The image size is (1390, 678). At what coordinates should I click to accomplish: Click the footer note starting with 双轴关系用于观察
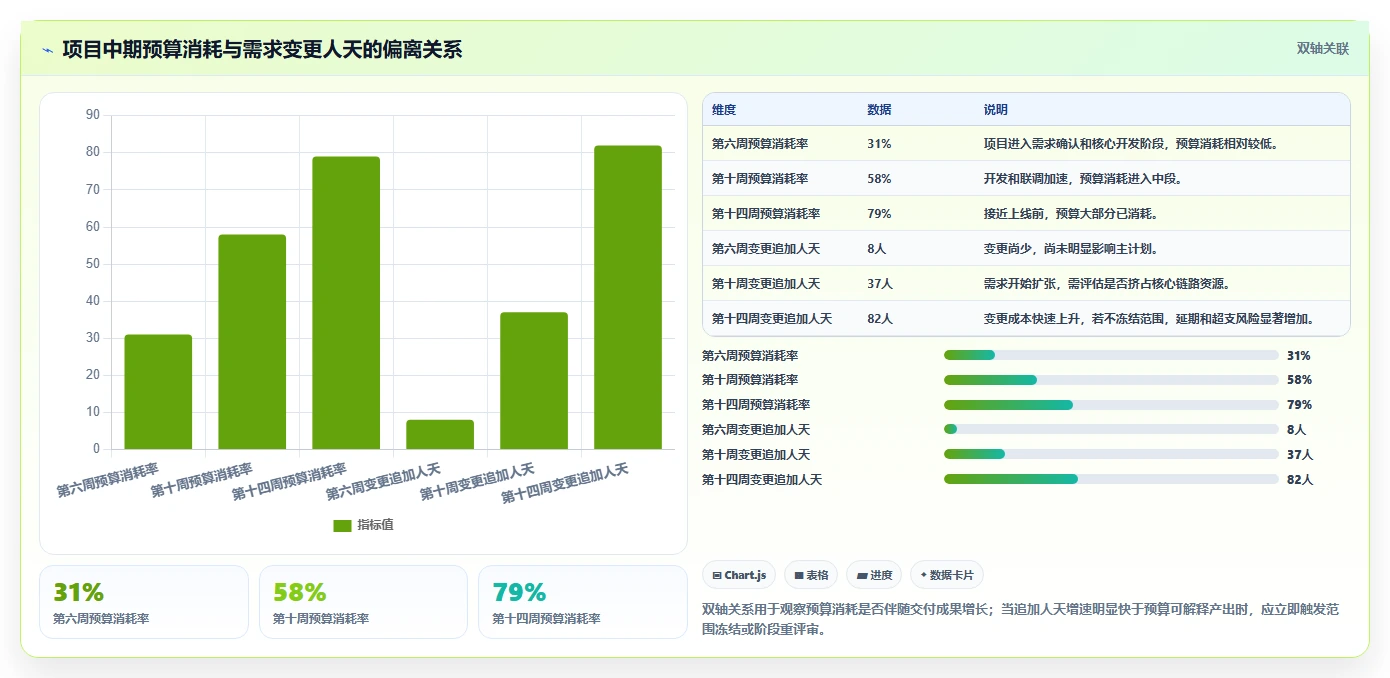(1021, 619)
